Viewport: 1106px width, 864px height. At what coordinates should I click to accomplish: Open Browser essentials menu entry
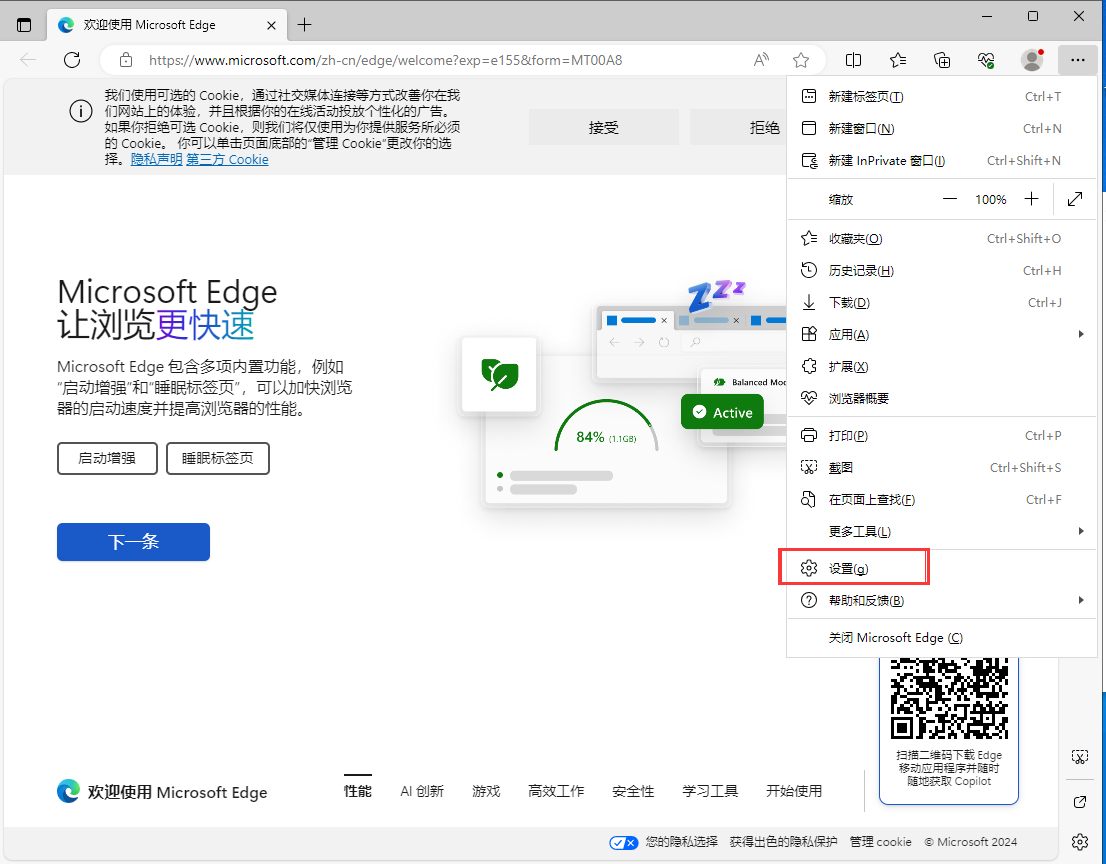942,398
